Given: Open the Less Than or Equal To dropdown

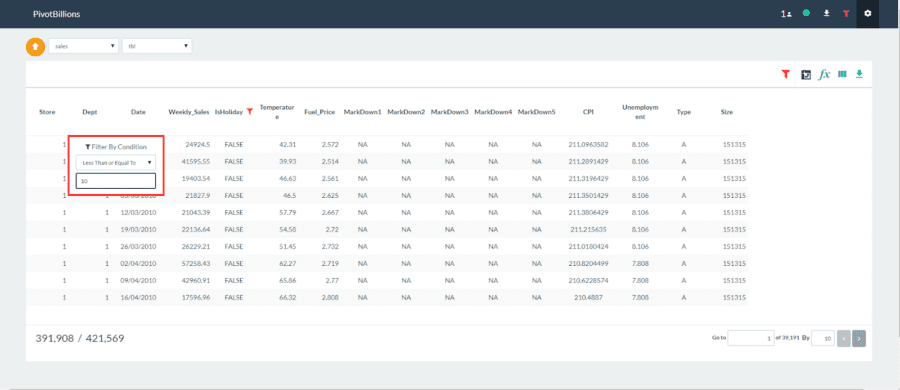Looking at the screenshot, I should (116, 163).
